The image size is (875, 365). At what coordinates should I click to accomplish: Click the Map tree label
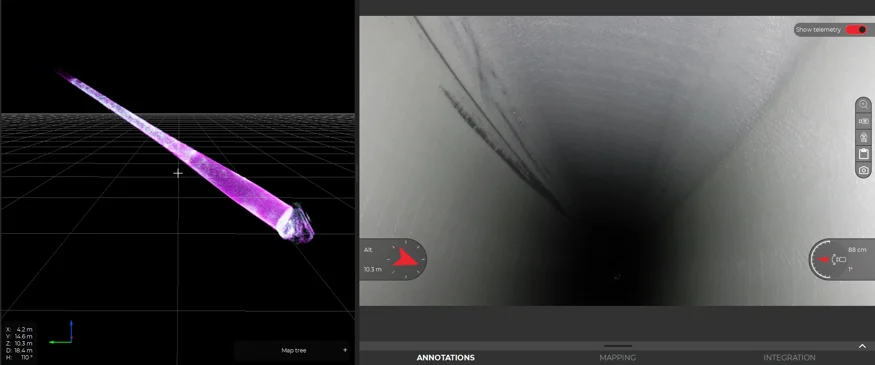pos(294,350)
